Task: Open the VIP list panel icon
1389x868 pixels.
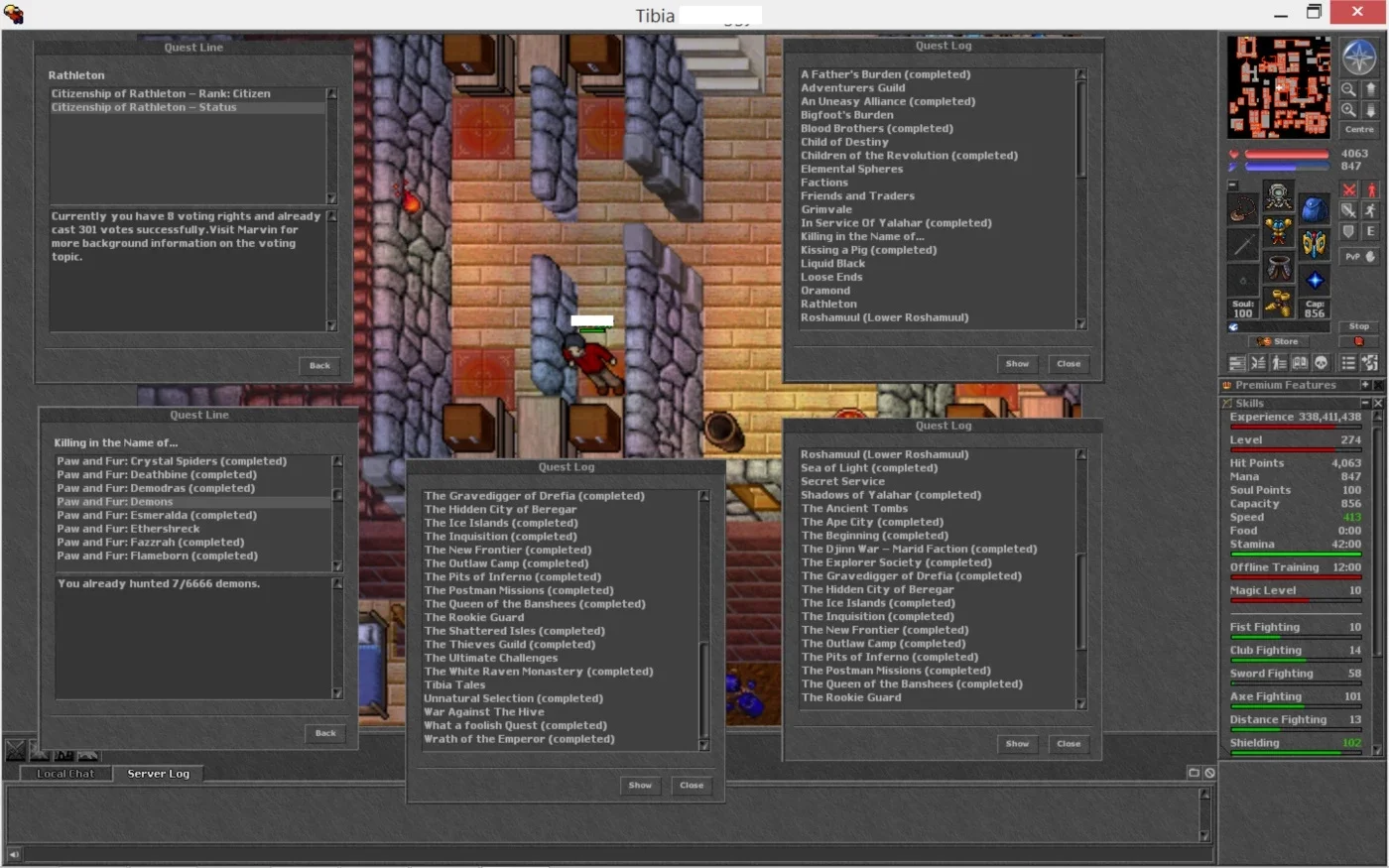Action: coord(1279,363)
